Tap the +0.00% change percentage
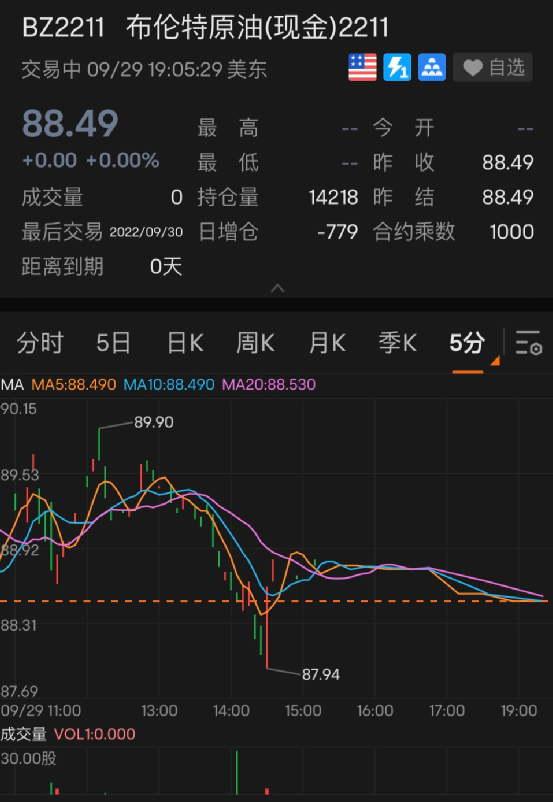The width and height of the screenshot is (553, 802). pyautogui.click(x=122, y=161)
